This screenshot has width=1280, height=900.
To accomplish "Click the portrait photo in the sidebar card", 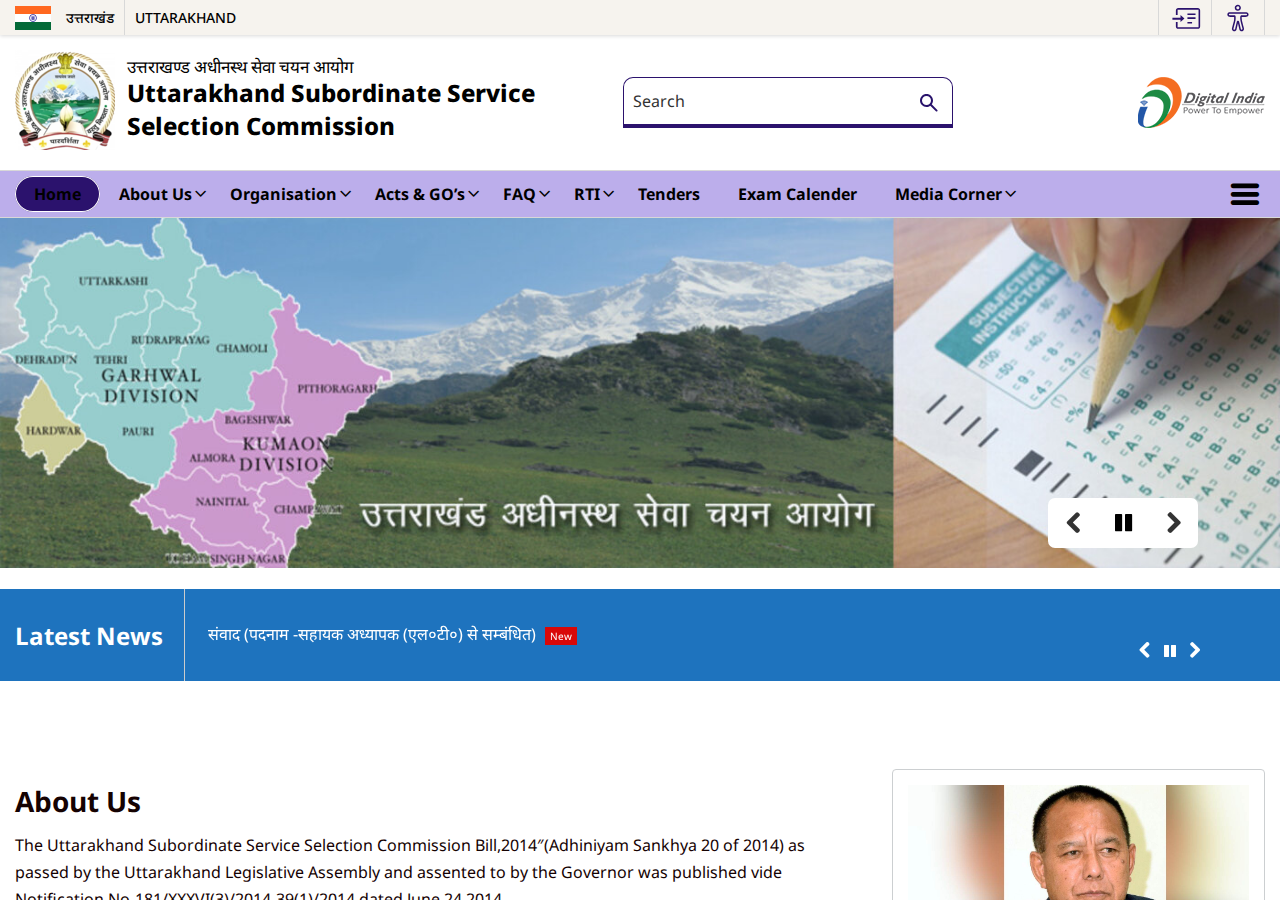I will (1079, 842).
